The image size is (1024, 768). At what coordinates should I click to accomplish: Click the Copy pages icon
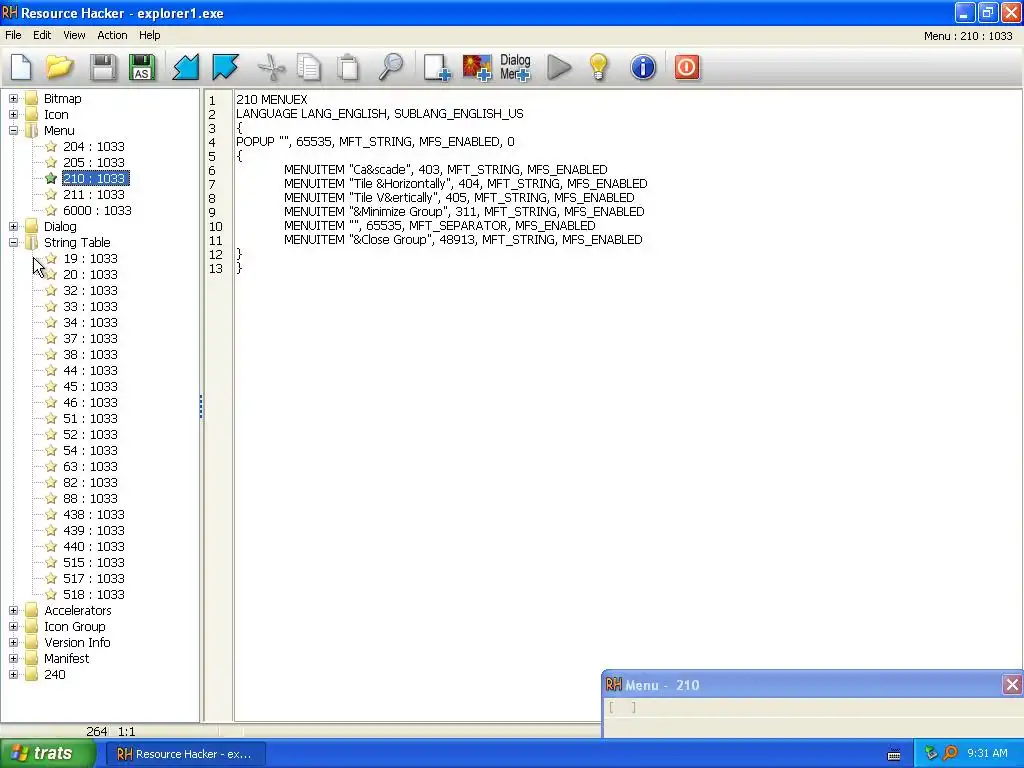309,67
